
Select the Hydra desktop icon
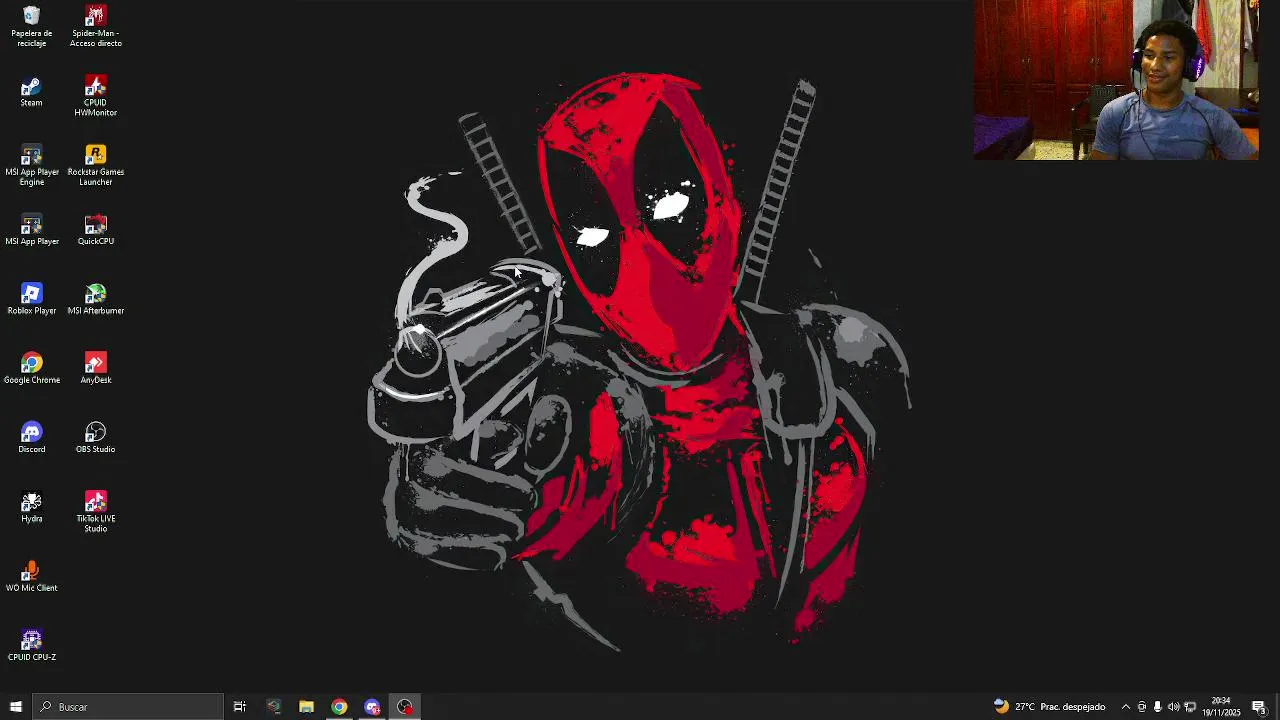click(31, 507)
